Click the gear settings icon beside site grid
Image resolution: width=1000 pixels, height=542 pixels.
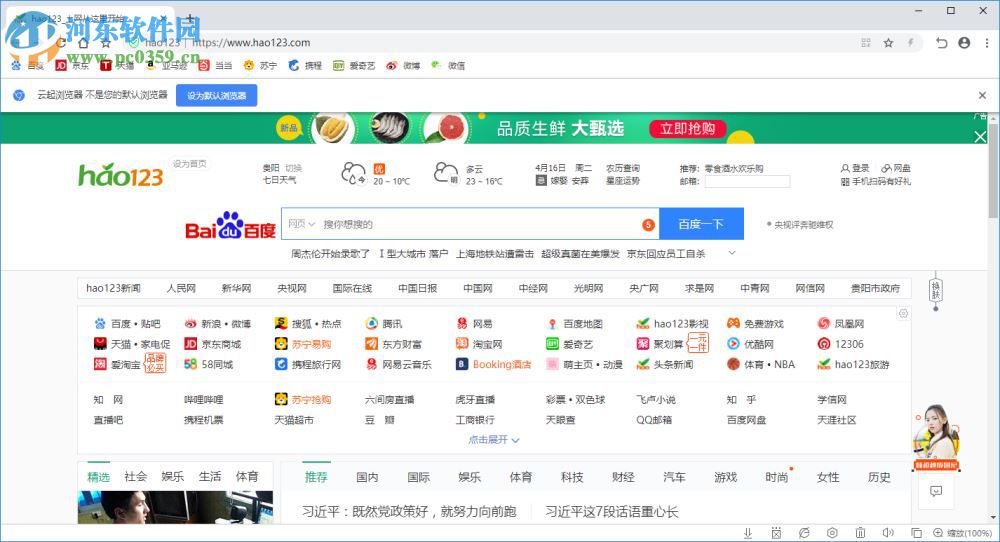[x=903, y=314]
